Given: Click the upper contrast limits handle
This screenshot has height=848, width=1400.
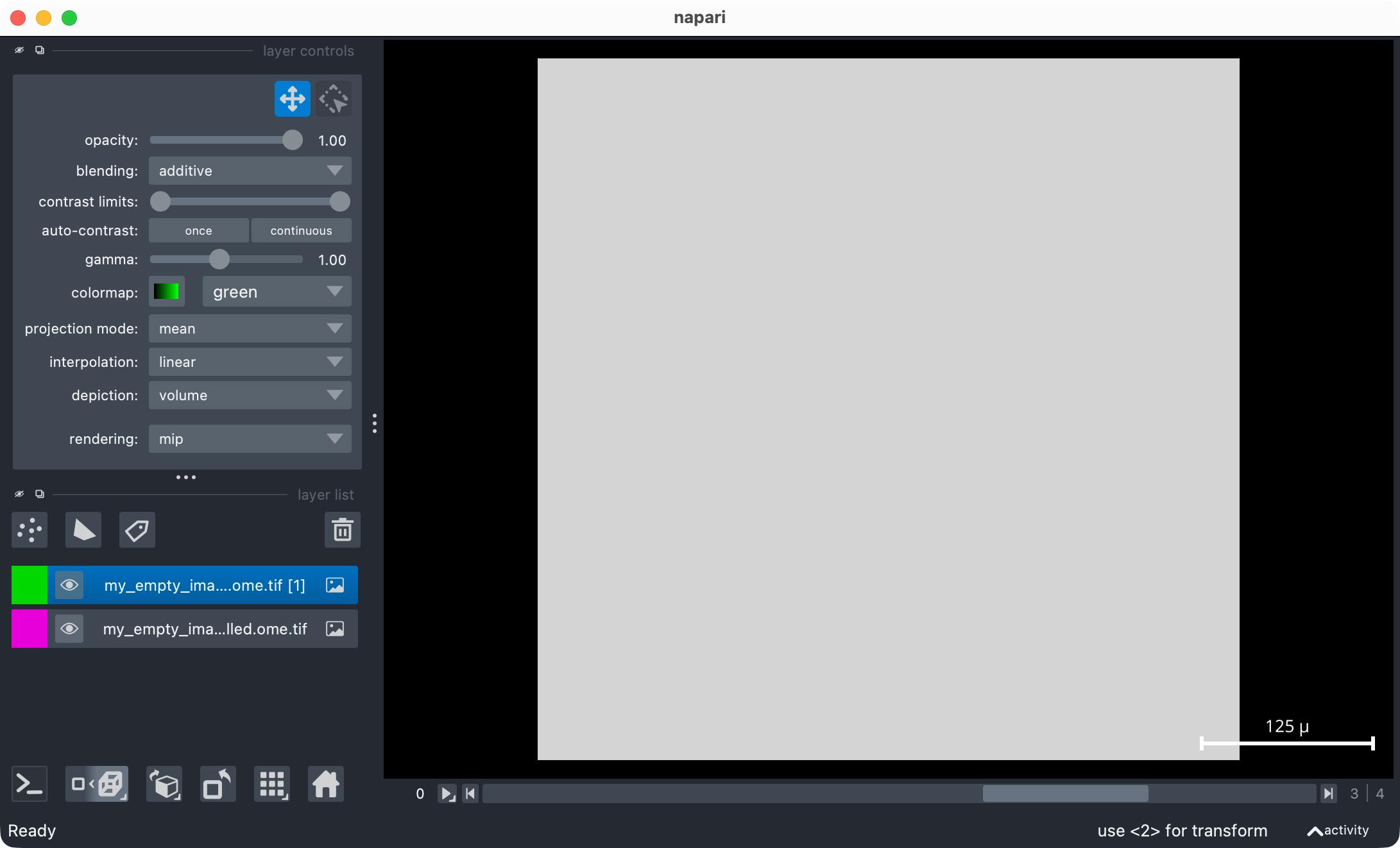Looking at the screenshot, I should (x=340, y=201).
